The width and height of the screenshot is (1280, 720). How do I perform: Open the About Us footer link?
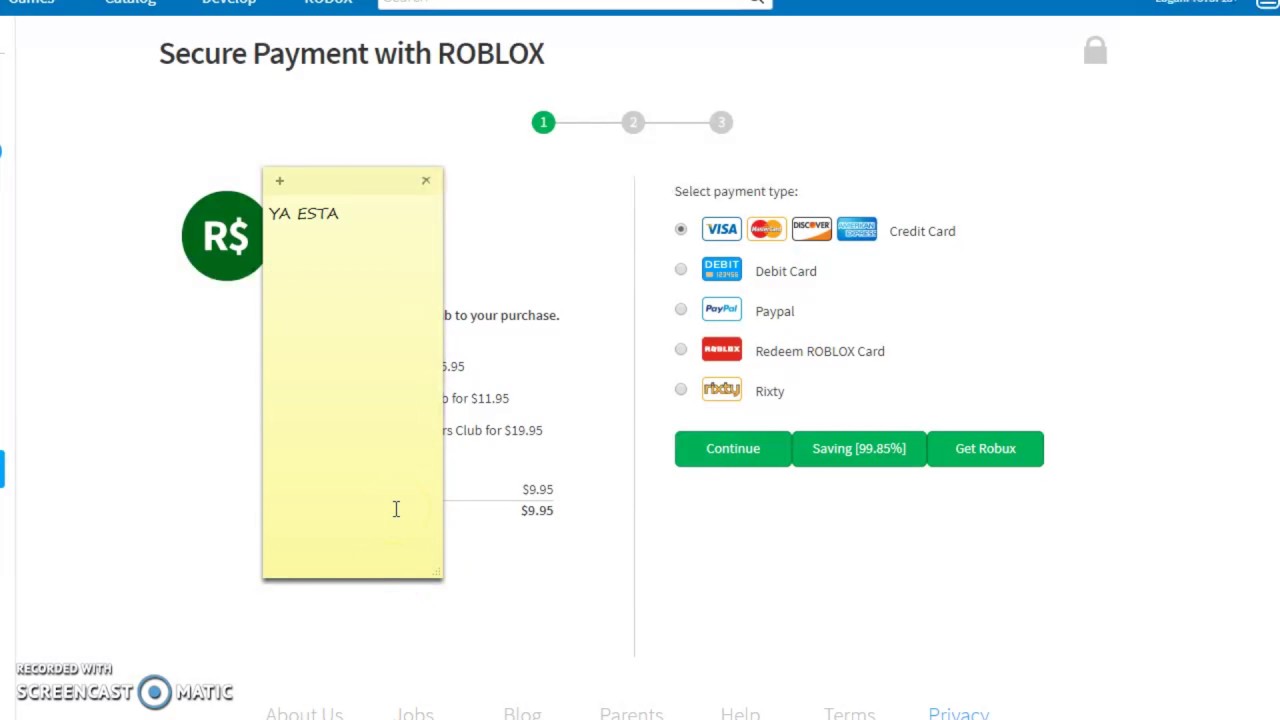304,713
